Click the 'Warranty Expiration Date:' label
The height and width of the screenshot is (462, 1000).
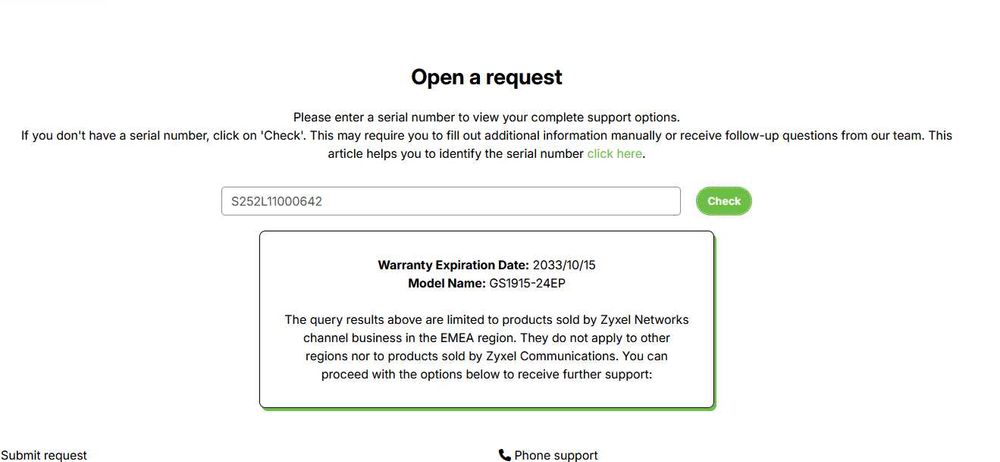[x=452, y=265]
